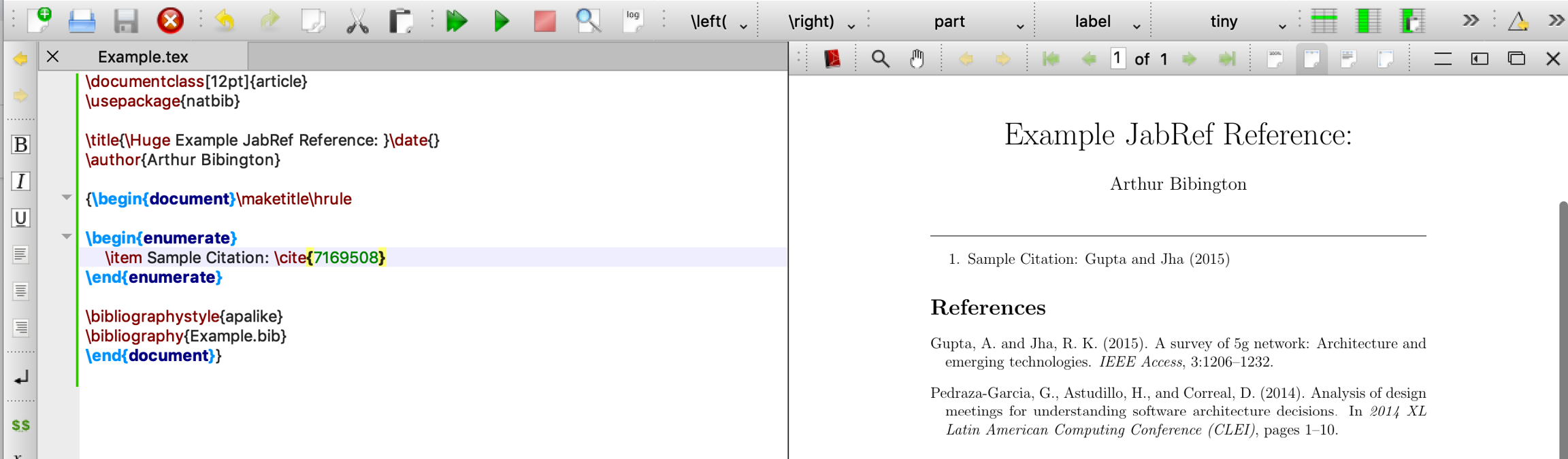
Task: Select the Example.tex tab
Action: point(143,57)
